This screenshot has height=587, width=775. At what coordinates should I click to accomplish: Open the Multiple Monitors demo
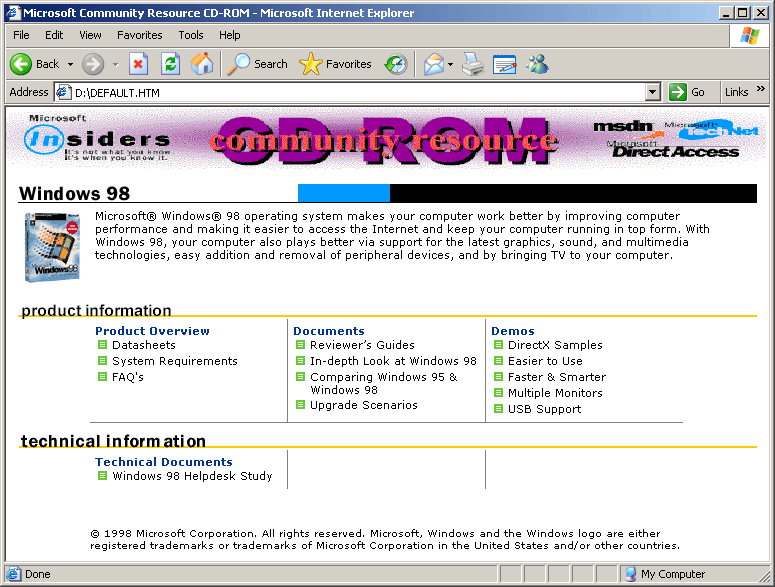[x=556, y=393]
